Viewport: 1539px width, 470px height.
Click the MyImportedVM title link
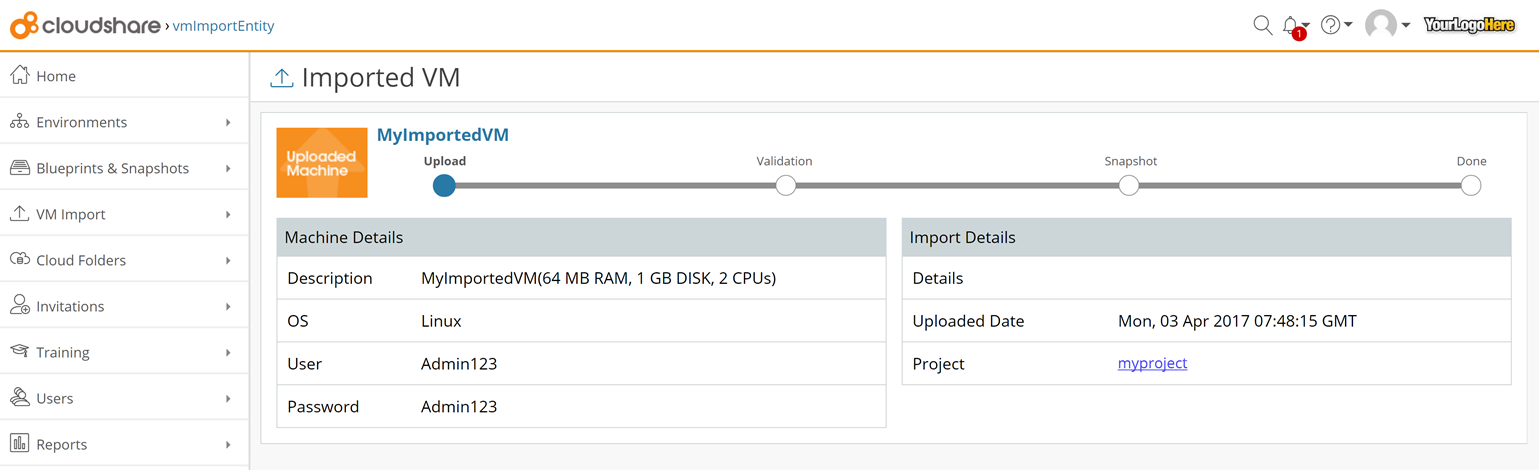pos(443,135)
